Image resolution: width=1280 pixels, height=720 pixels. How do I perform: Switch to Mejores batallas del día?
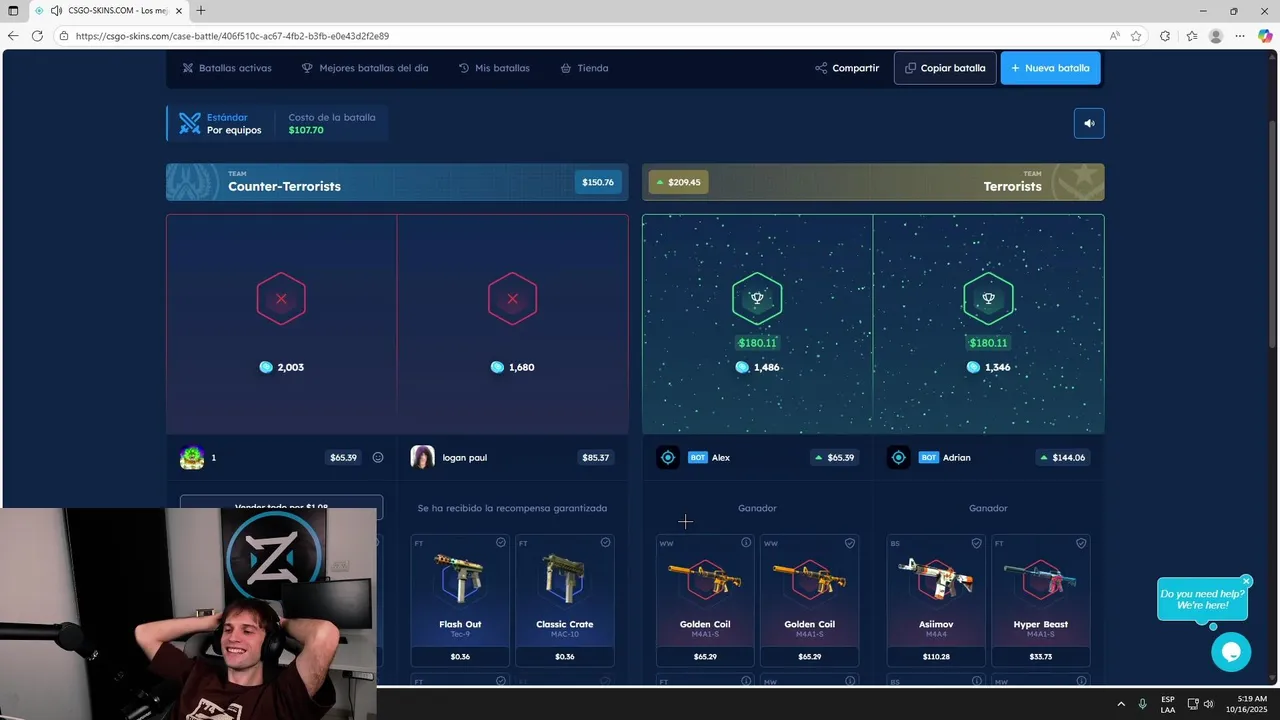click(x=365, y=68)
